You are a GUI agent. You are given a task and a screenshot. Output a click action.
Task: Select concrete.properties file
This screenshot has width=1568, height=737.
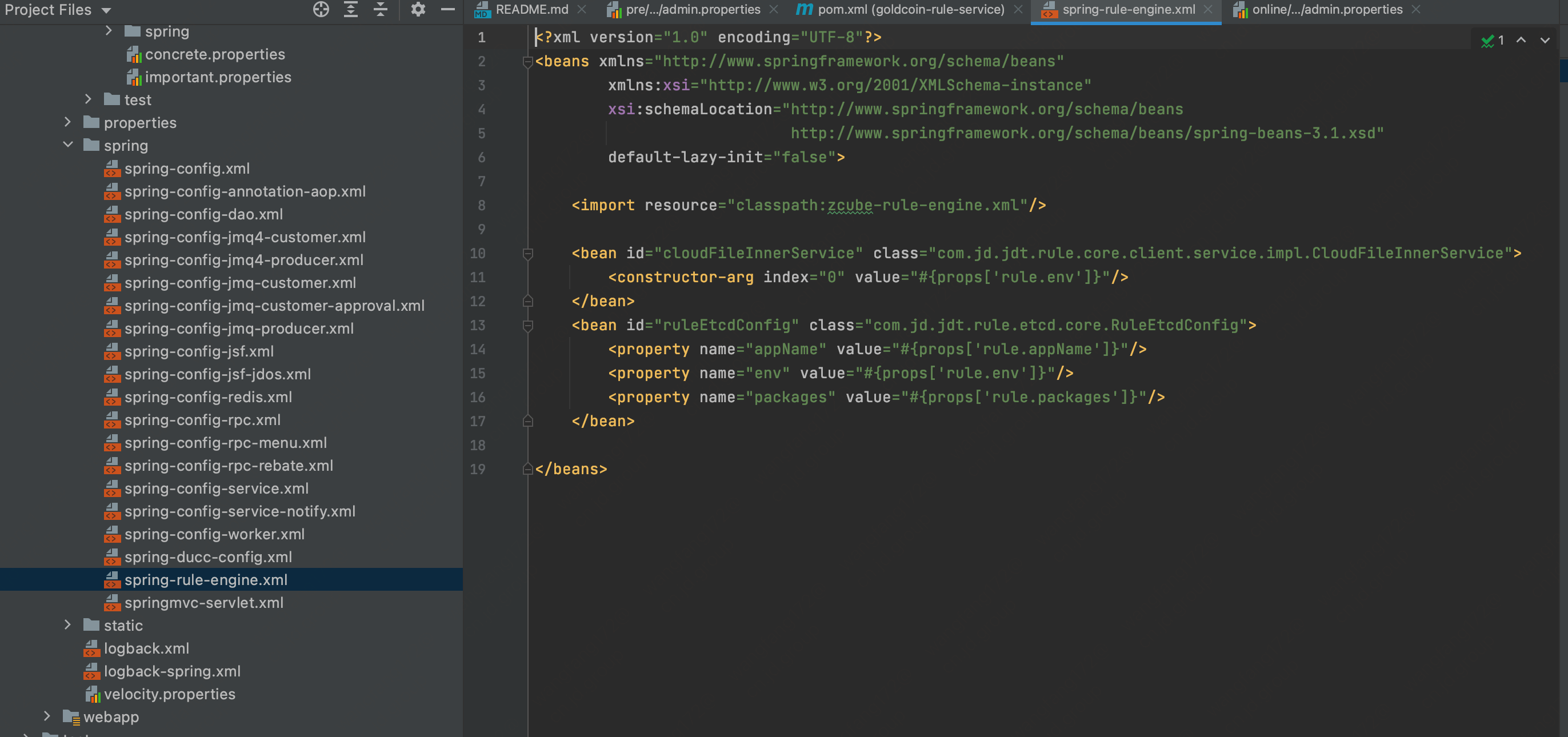pyautogui.click(x=215, y=54)
